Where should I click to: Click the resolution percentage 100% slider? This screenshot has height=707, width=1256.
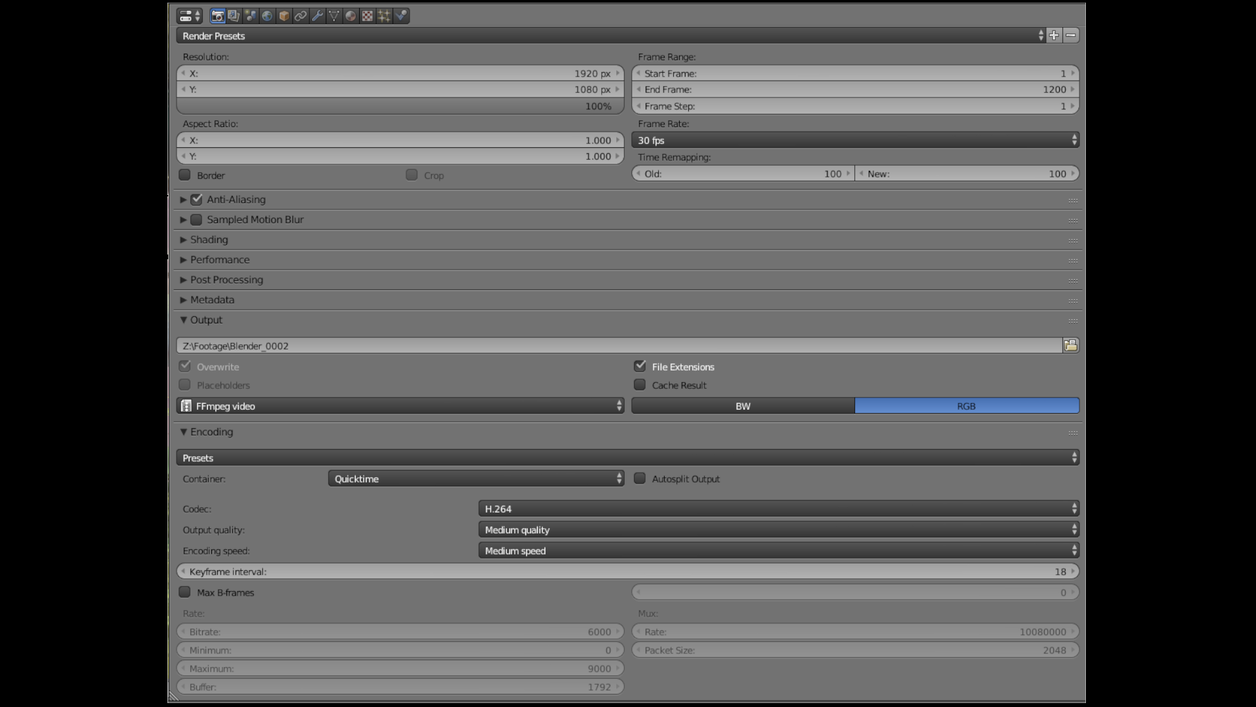pos(400,106)
